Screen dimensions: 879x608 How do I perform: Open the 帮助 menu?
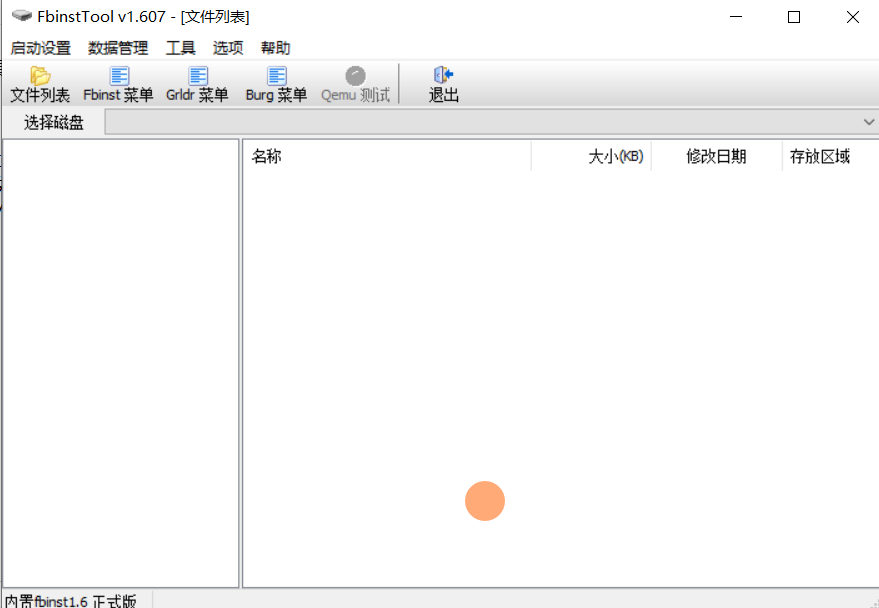275,47
